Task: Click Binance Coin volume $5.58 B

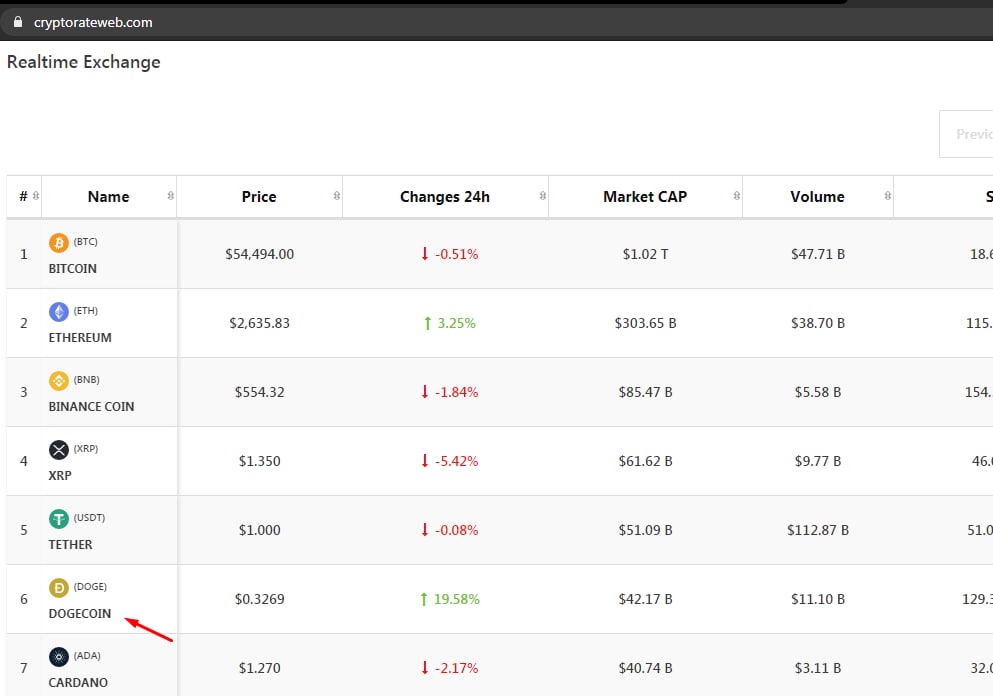Action: (818, 392)
